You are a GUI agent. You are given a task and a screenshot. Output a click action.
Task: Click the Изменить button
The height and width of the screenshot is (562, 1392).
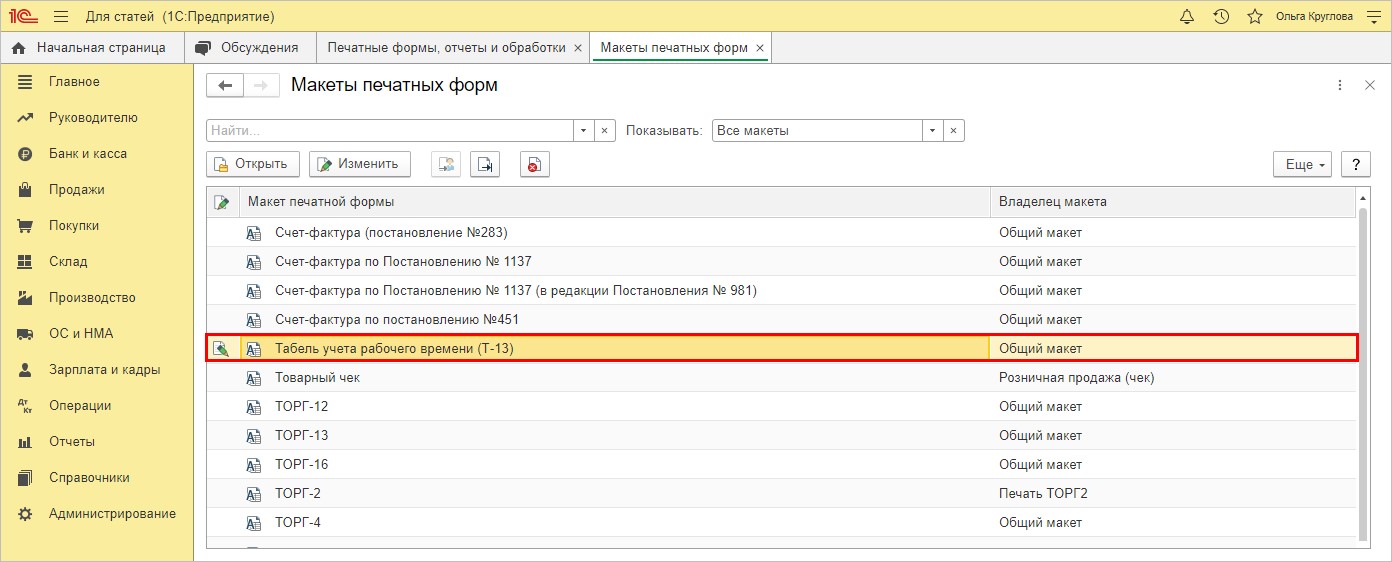pos(360,164)
